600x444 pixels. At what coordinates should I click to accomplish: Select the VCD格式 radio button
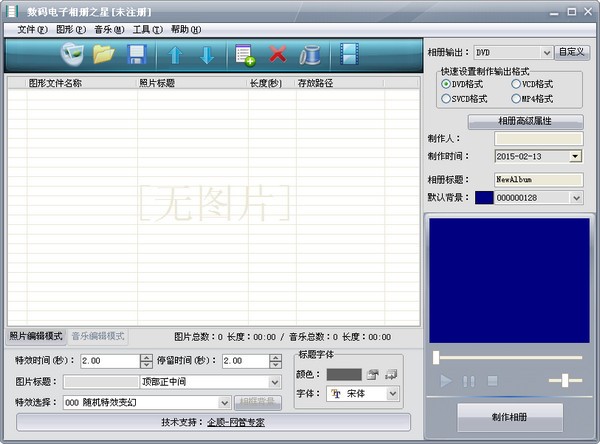point(532,84)
